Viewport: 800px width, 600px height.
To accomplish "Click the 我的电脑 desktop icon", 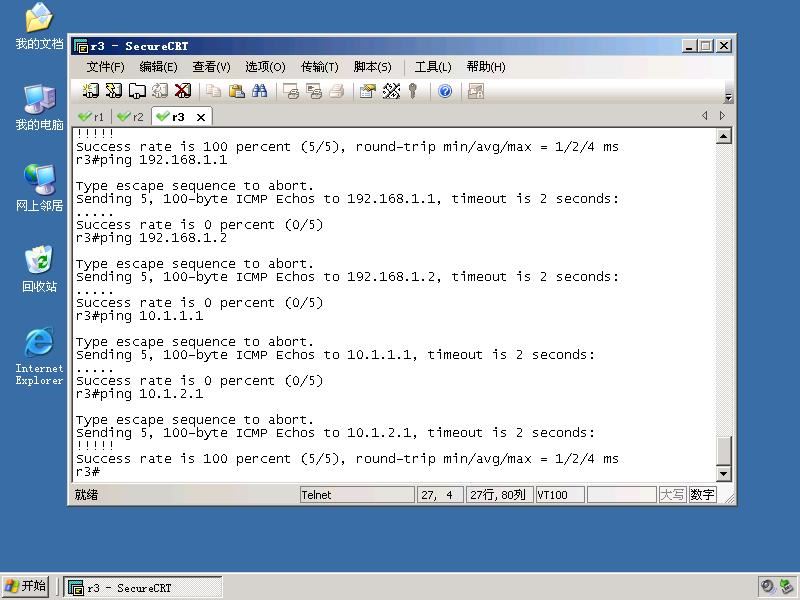I will point(39,107).
